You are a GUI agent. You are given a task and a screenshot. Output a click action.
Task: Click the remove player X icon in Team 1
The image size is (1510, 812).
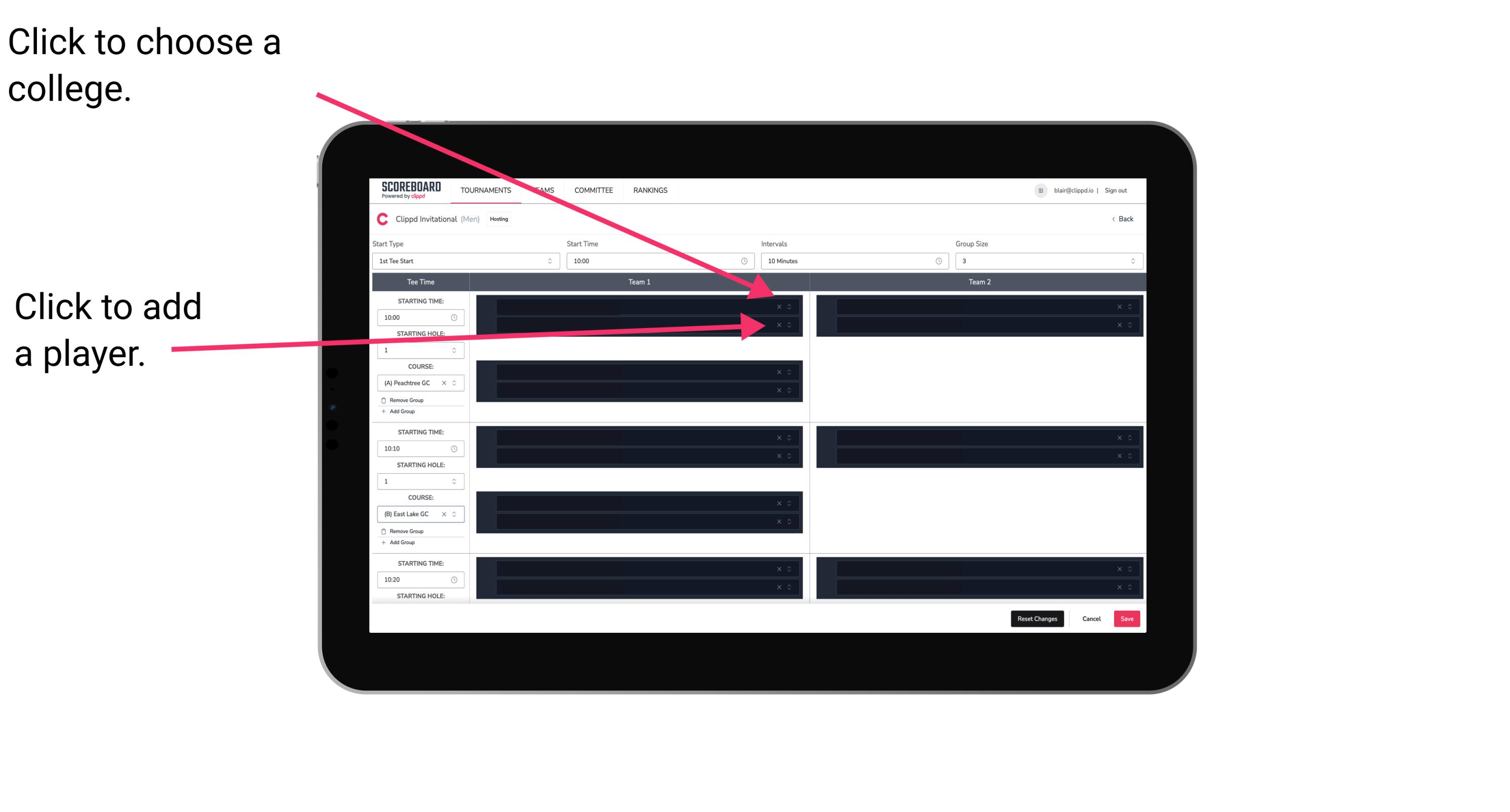click(x=779, y=324)
